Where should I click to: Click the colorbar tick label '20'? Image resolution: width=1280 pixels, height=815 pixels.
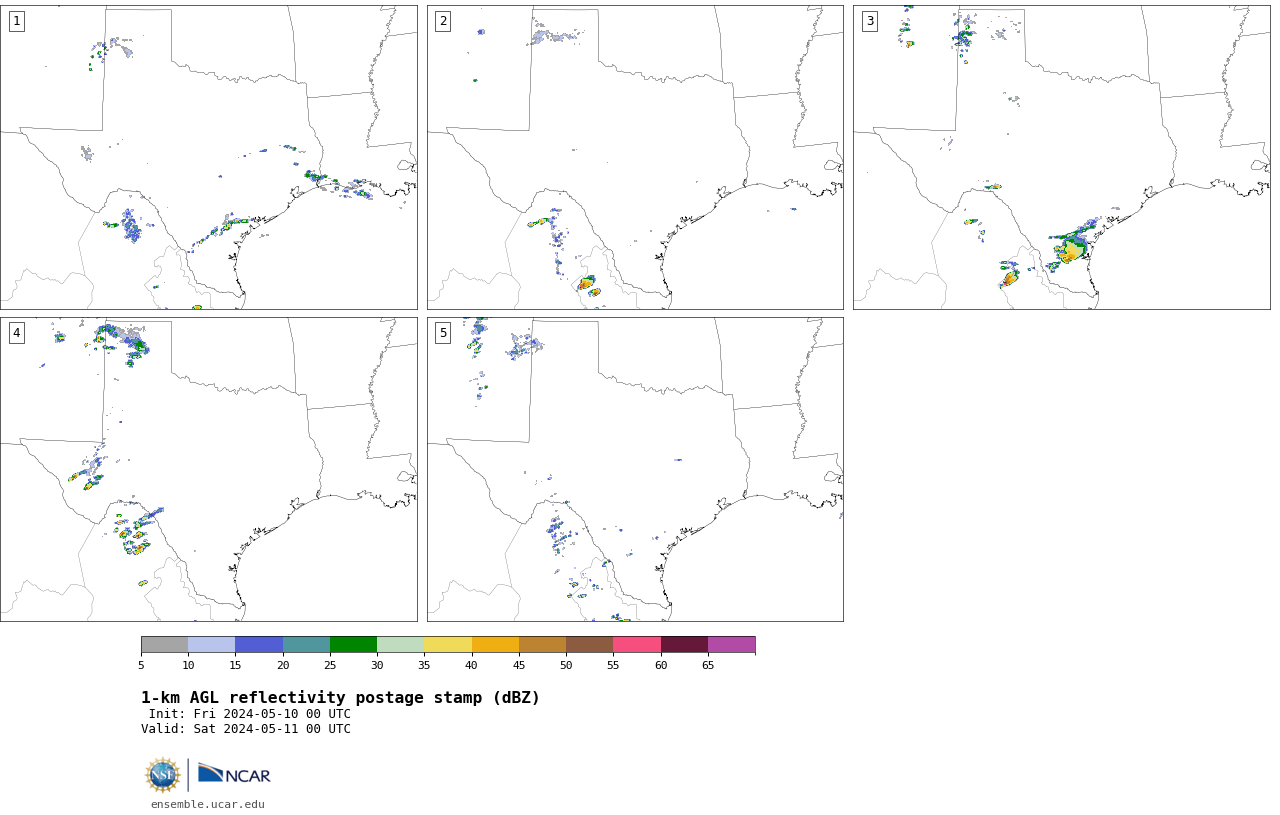tap(283, 665)
